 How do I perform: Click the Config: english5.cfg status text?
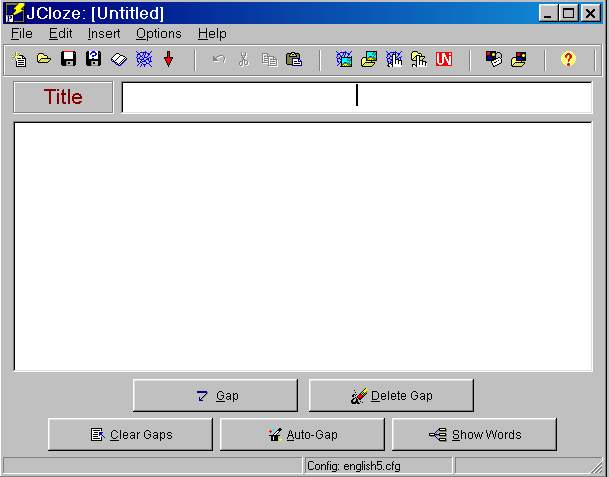click(x=353, y=465)
